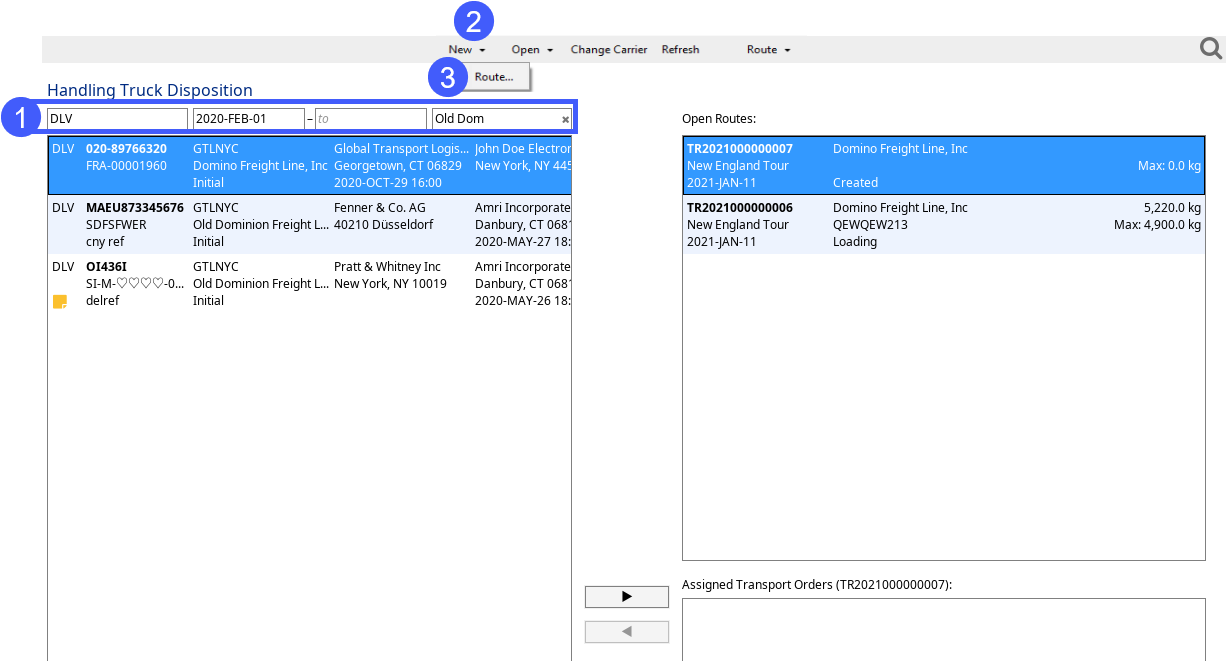The image size is (1226, 661).
Task: Click the 'to' end date field
Action: click(370, 119)
